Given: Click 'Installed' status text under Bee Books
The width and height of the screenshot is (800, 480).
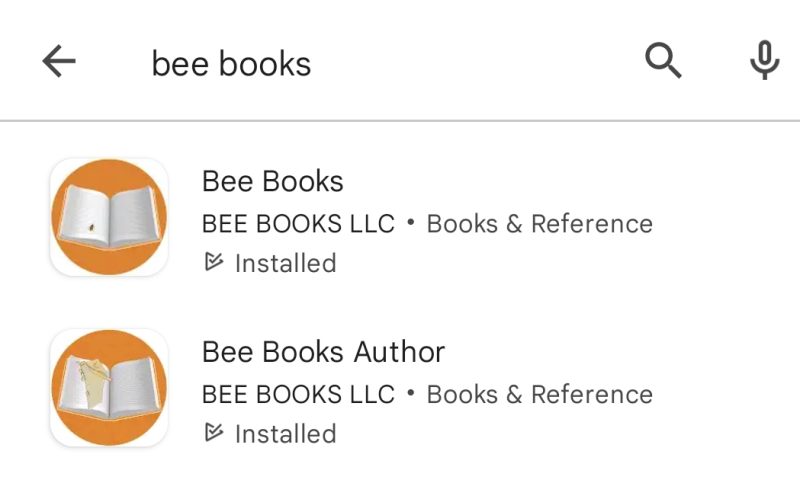Looking at the screenshot, I should tap(285, 264).
